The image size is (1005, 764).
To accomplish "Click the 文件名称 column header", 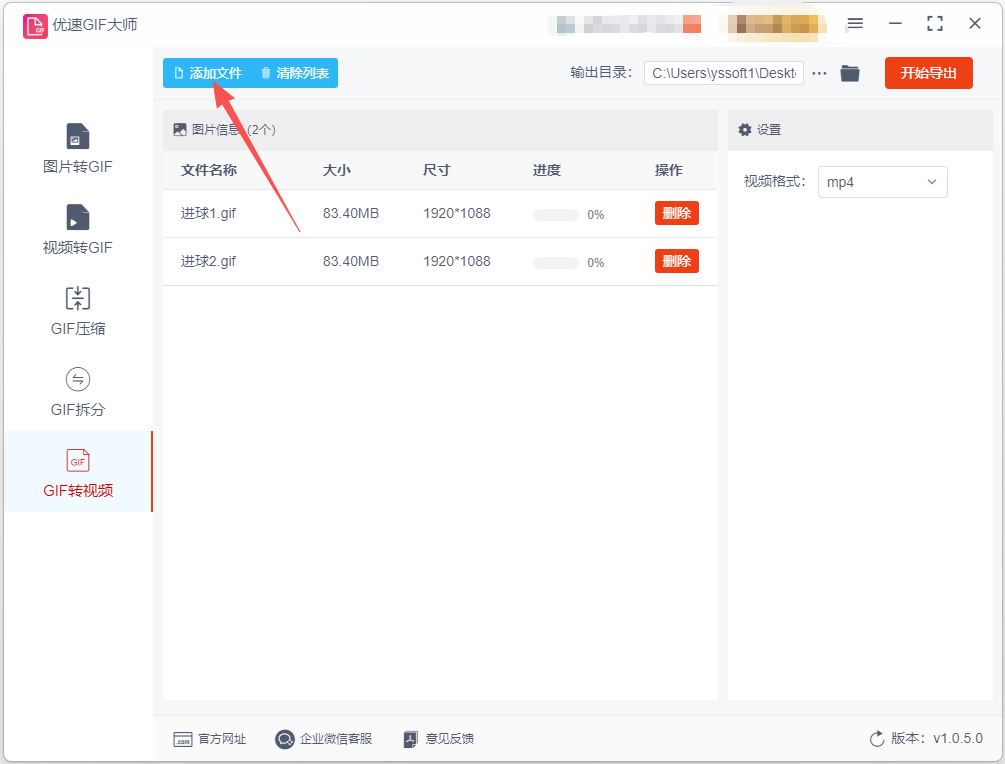I will [x=209, y=170].
